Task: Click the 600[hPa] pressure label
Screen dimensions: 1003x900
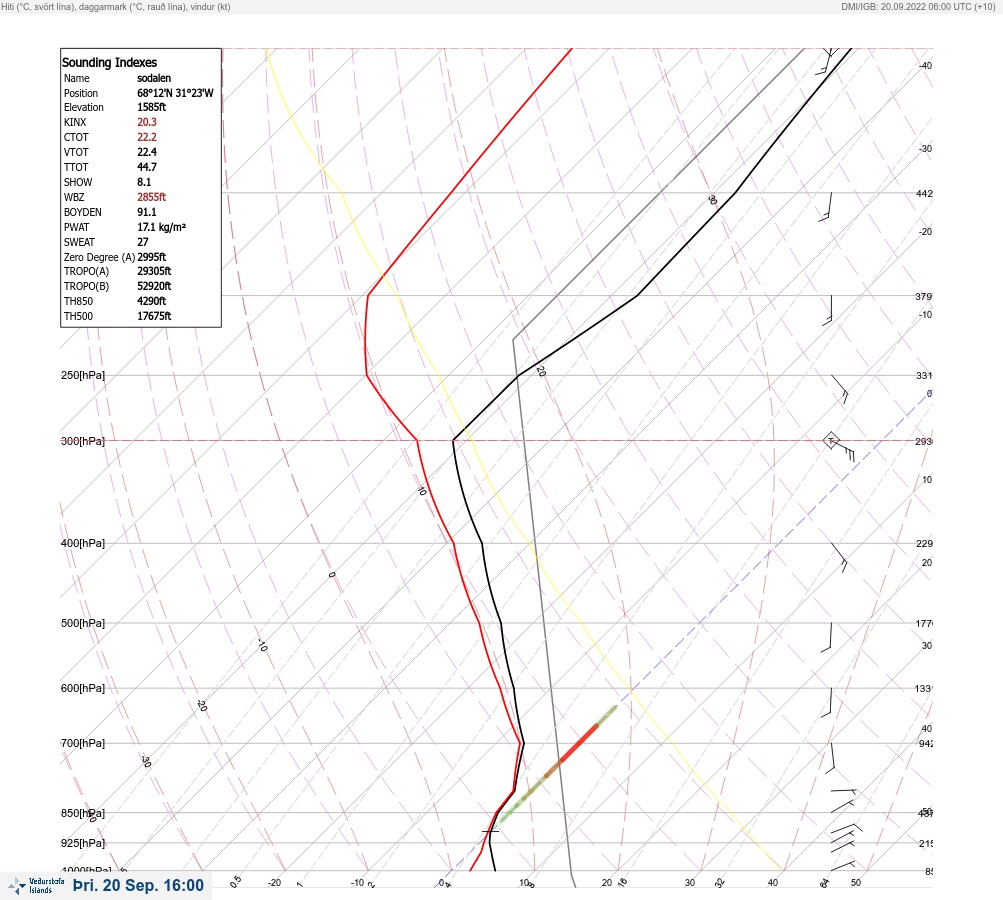Action: pyautogui.click(x=83, y=688)
